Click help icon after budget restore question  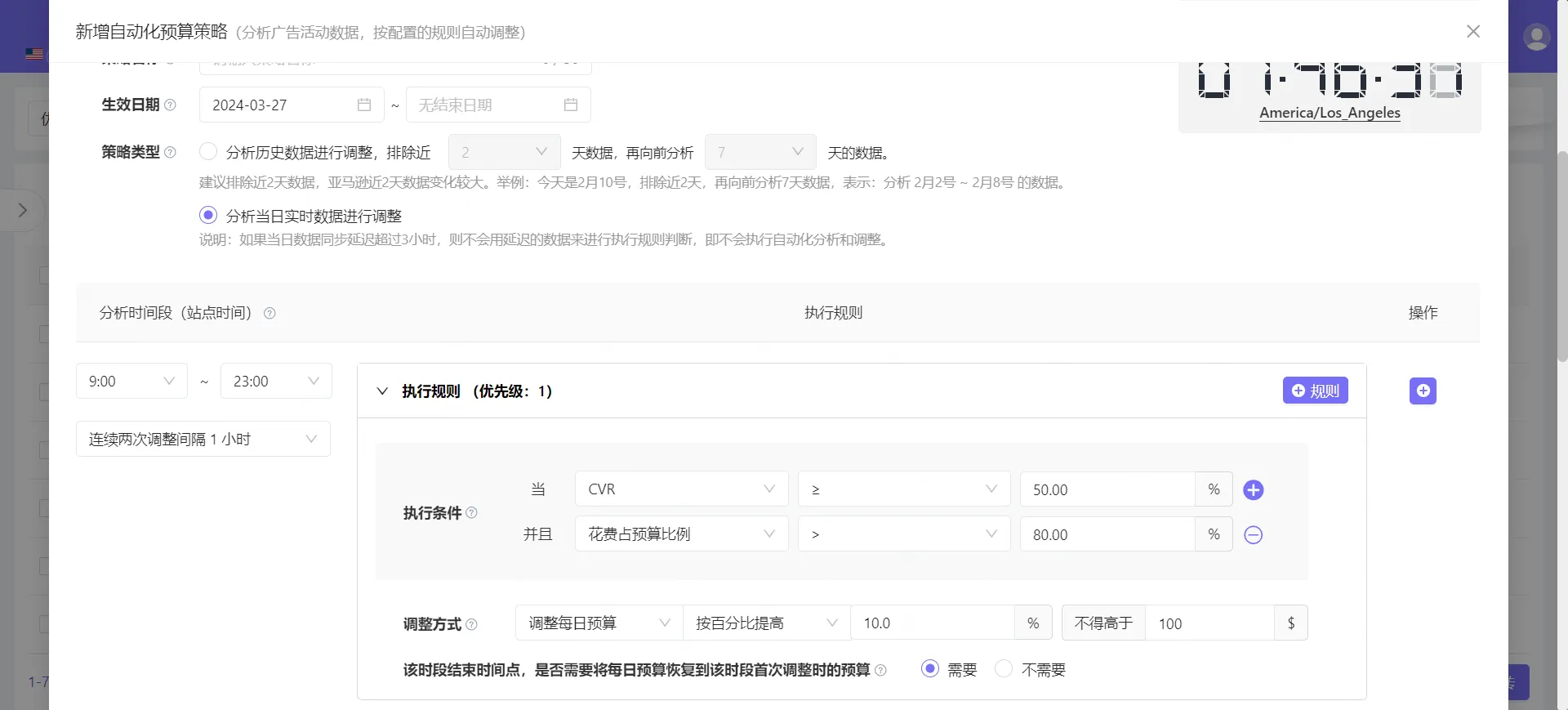coord(880,670)
